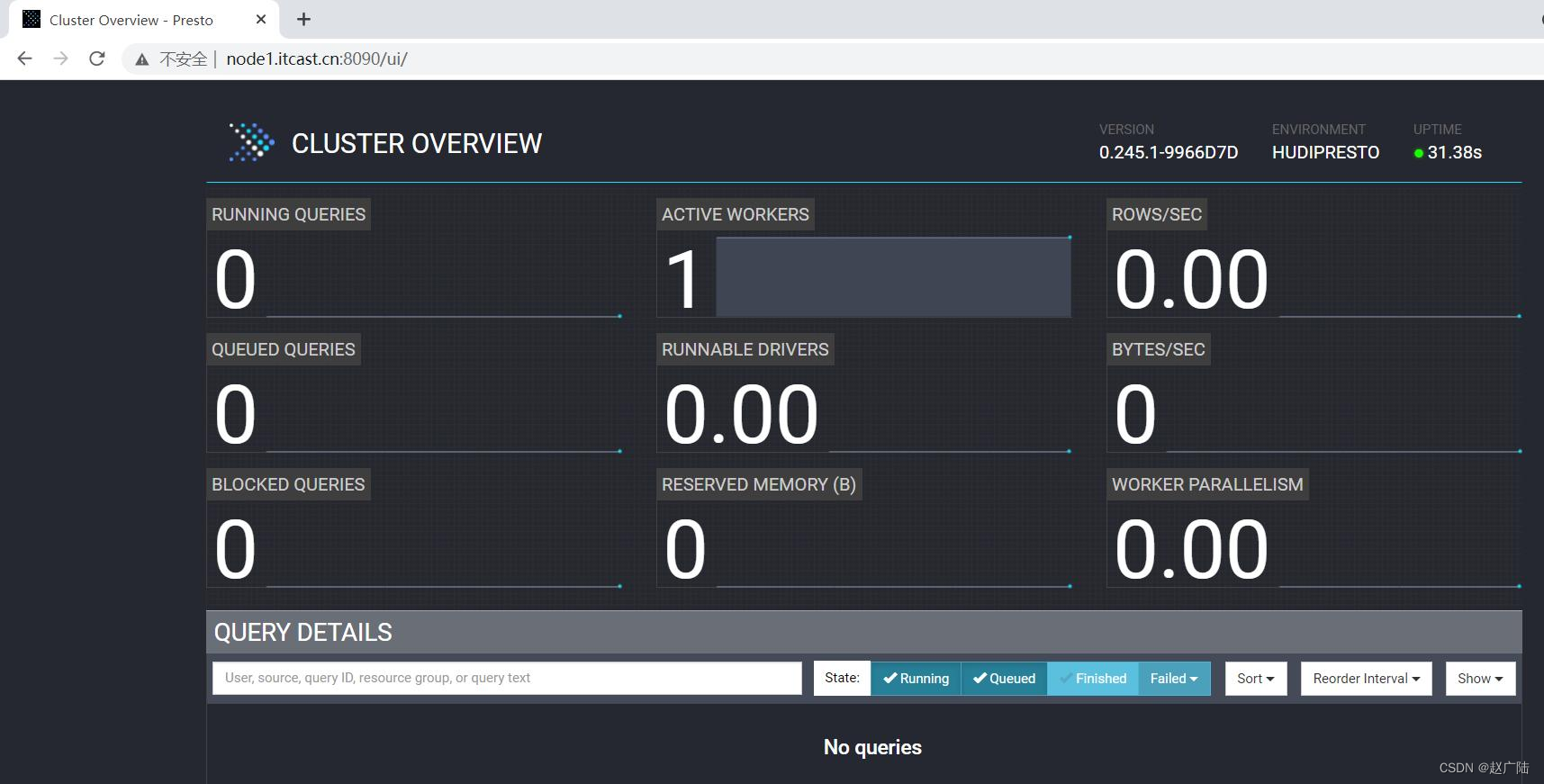Click the WORKER PARALLELISM label
This screenshot has width=1544, height=784.
(1207, 484)
